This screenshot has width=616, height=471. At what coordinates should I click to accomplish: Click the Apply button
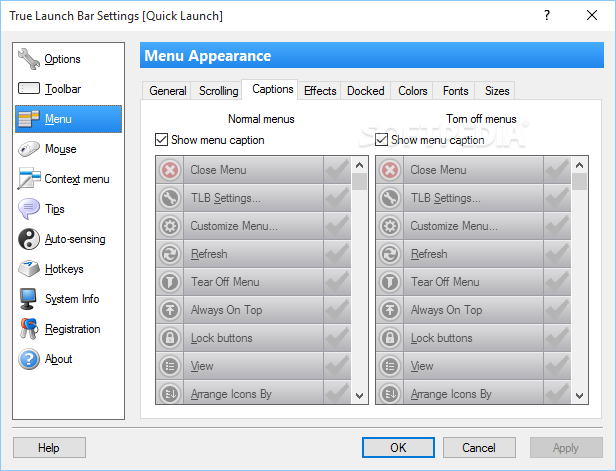tap(566, 447)
